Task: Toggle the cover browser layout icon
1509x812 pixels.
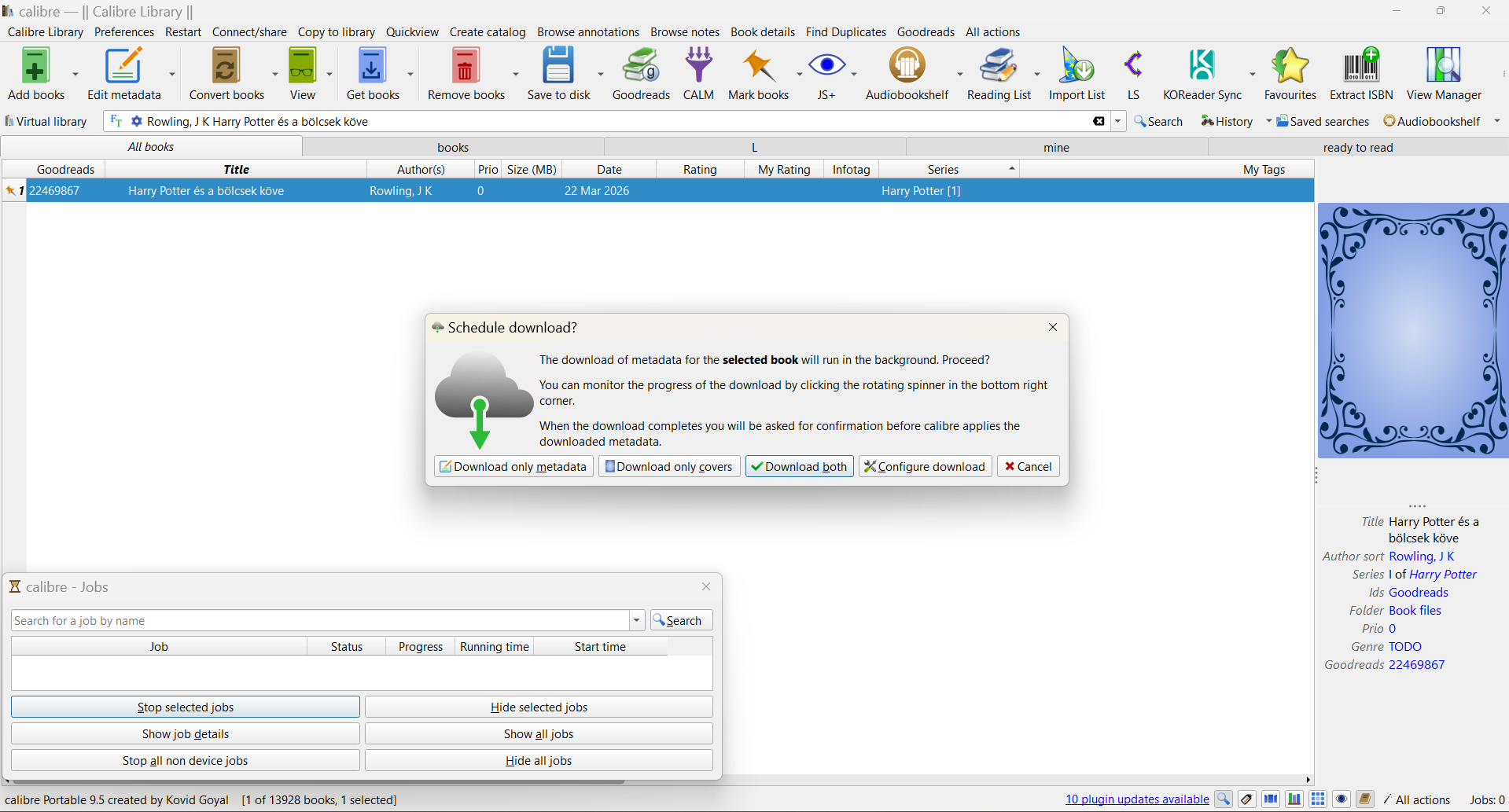Action: (x=1271, y=799)
